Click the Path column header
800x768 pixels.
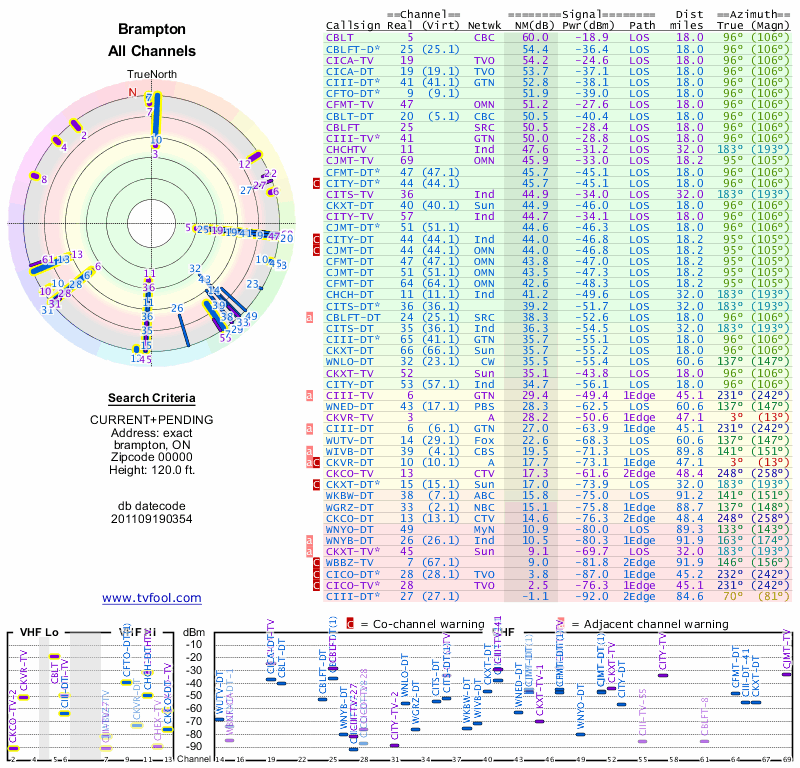(x=642, y=26)
